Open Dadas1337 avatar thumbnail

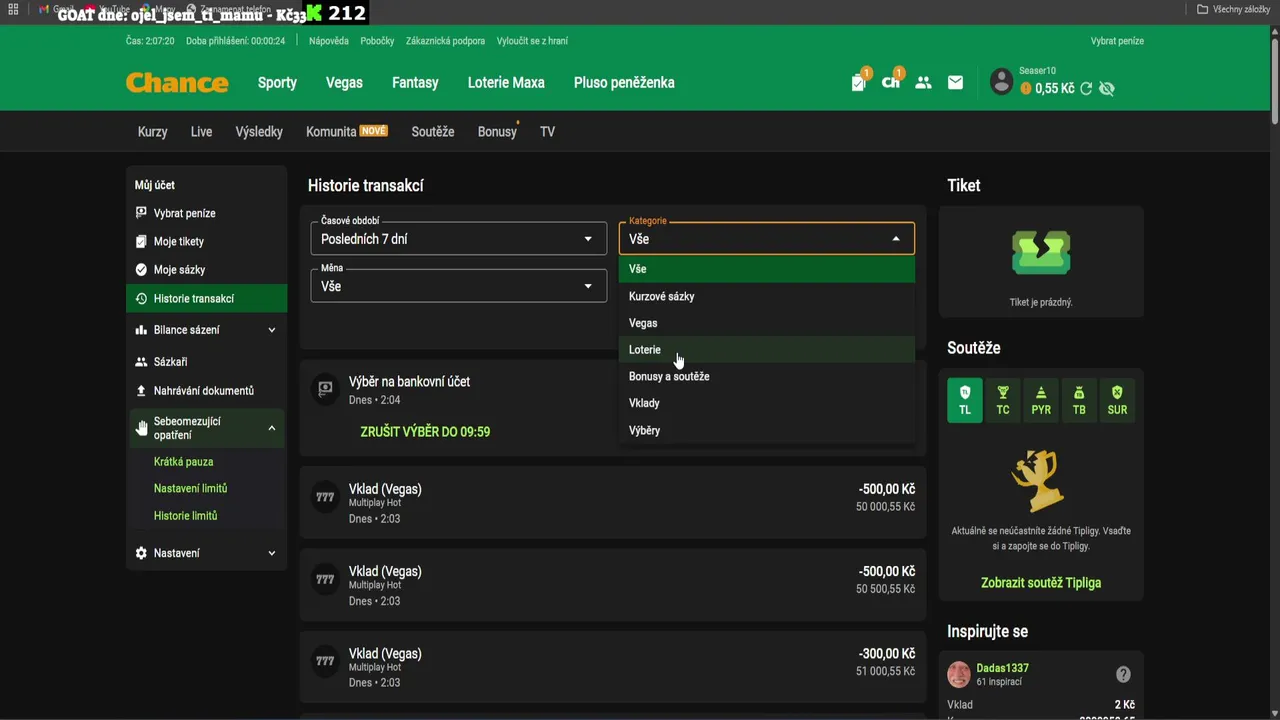point(959,674)
